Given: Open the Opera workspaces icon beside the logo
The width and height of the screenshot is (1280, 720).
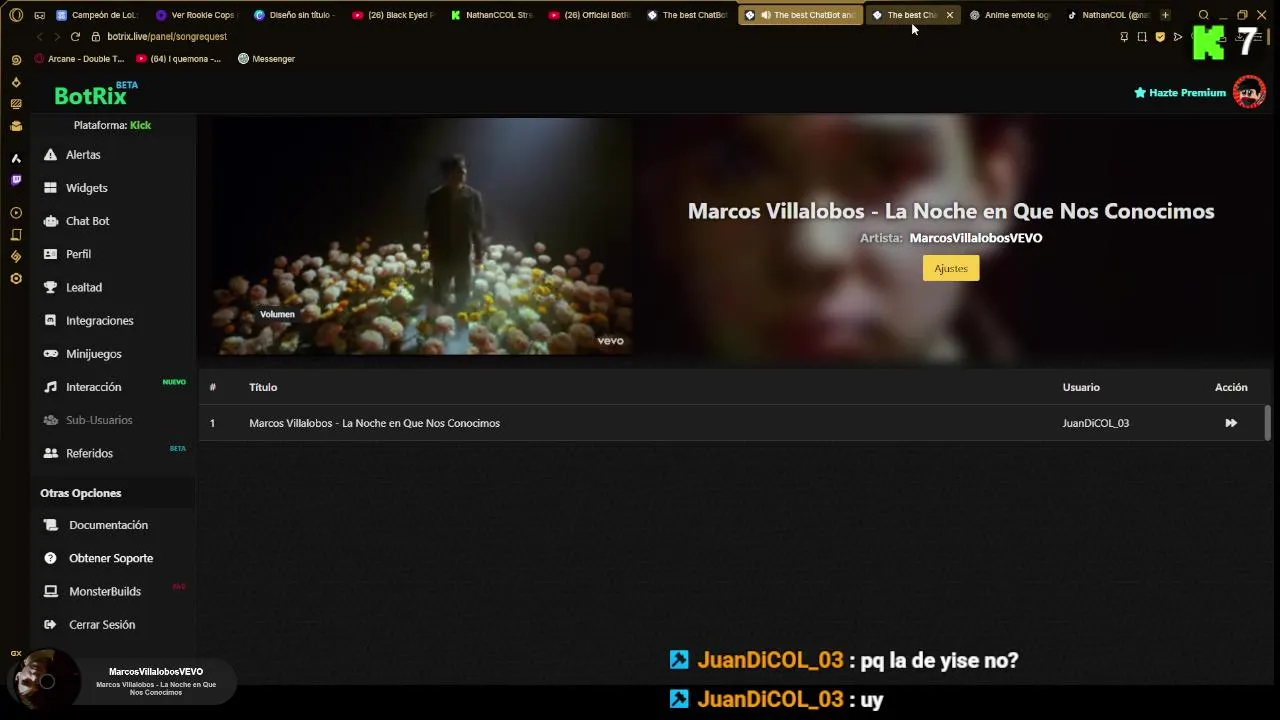Looking at the screenshot, I should click(x=39, y=15).
